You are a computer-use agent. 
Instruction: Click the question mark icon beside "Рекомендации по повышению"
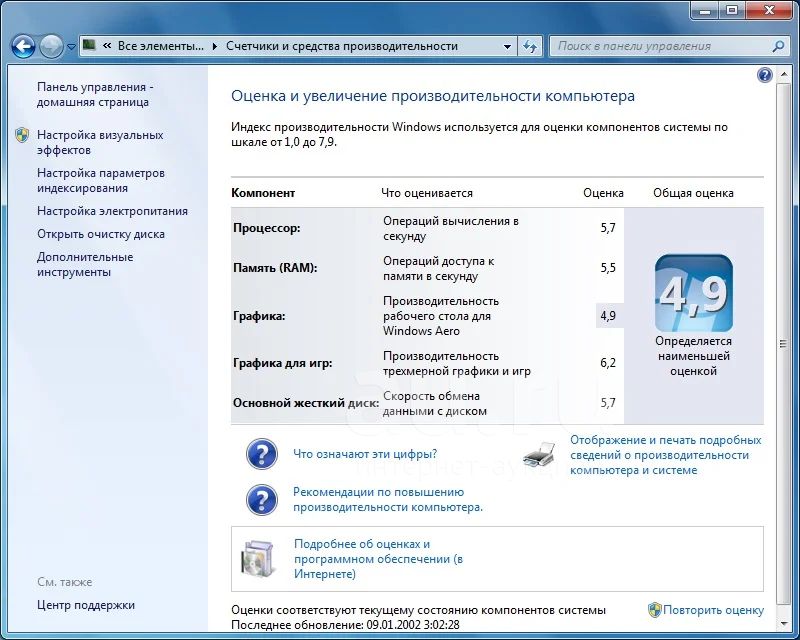[262, 499]
